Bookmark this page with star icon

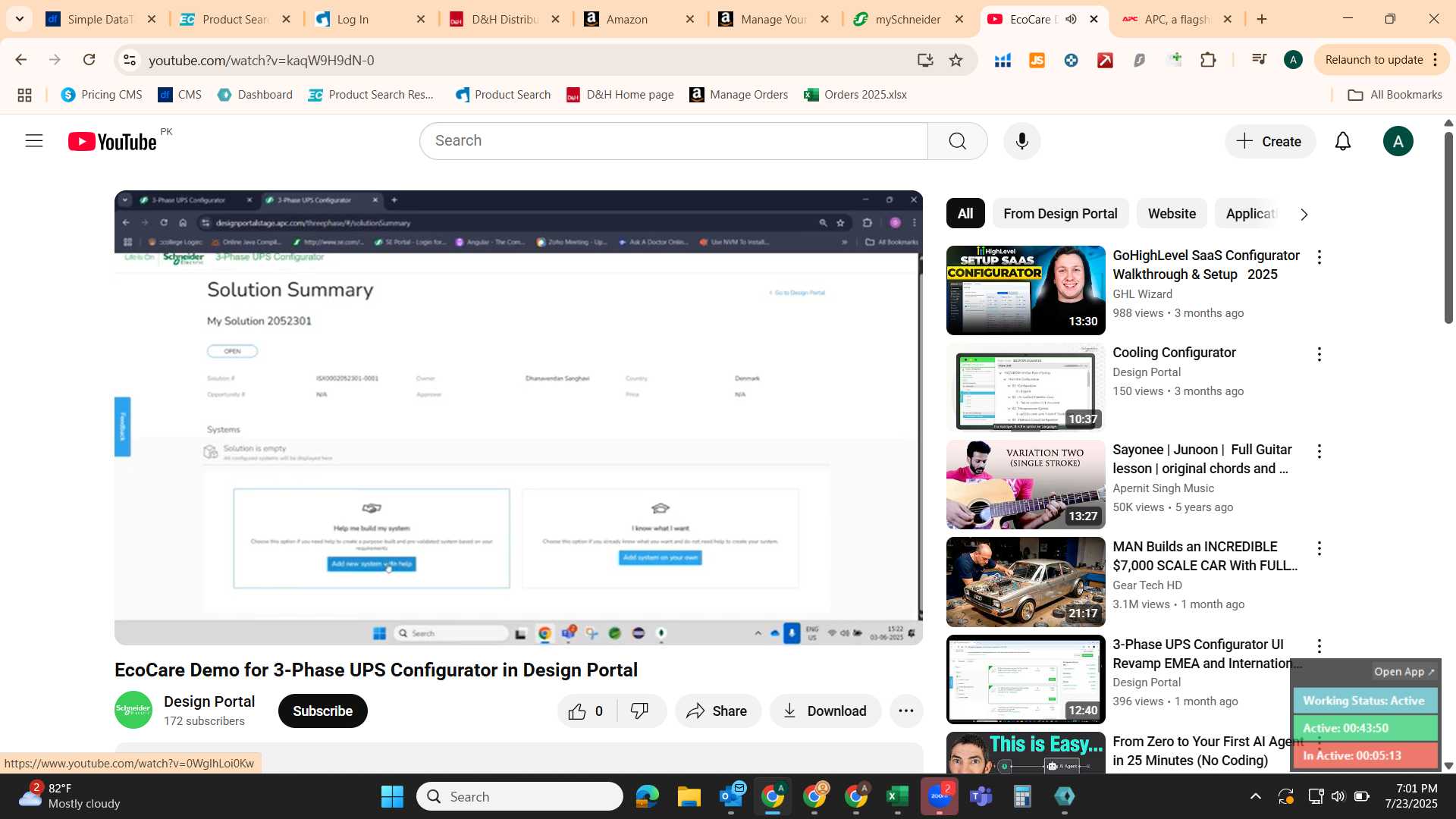click(955, 60)
